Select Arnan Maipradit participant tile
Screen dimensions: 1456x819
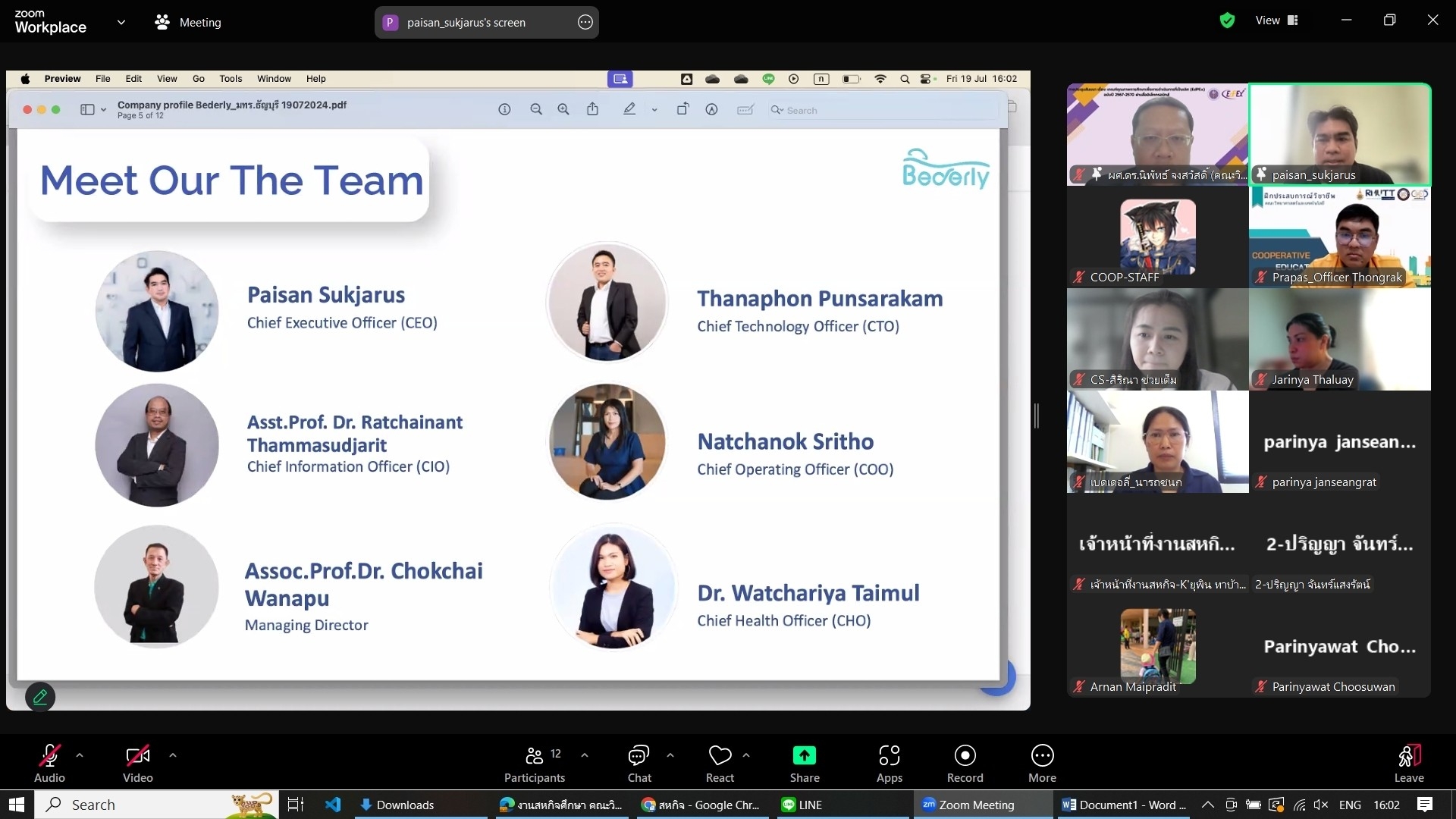[x=1157, y=646]
